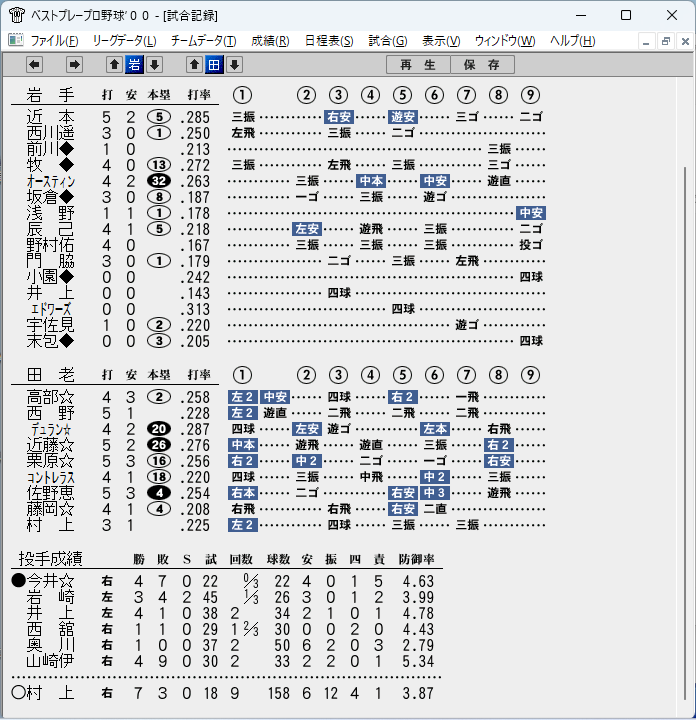The image size is (696, 720).
Task: Click the right arrow next game button
Action: click(74, 65)
